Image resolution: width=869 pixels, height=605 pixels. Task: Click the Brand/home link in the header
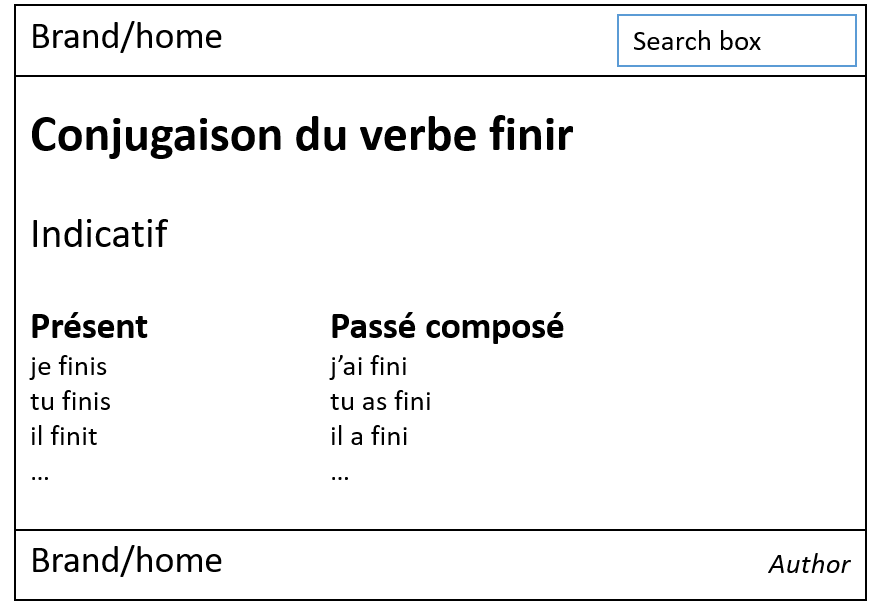click(x=126, y=37)
